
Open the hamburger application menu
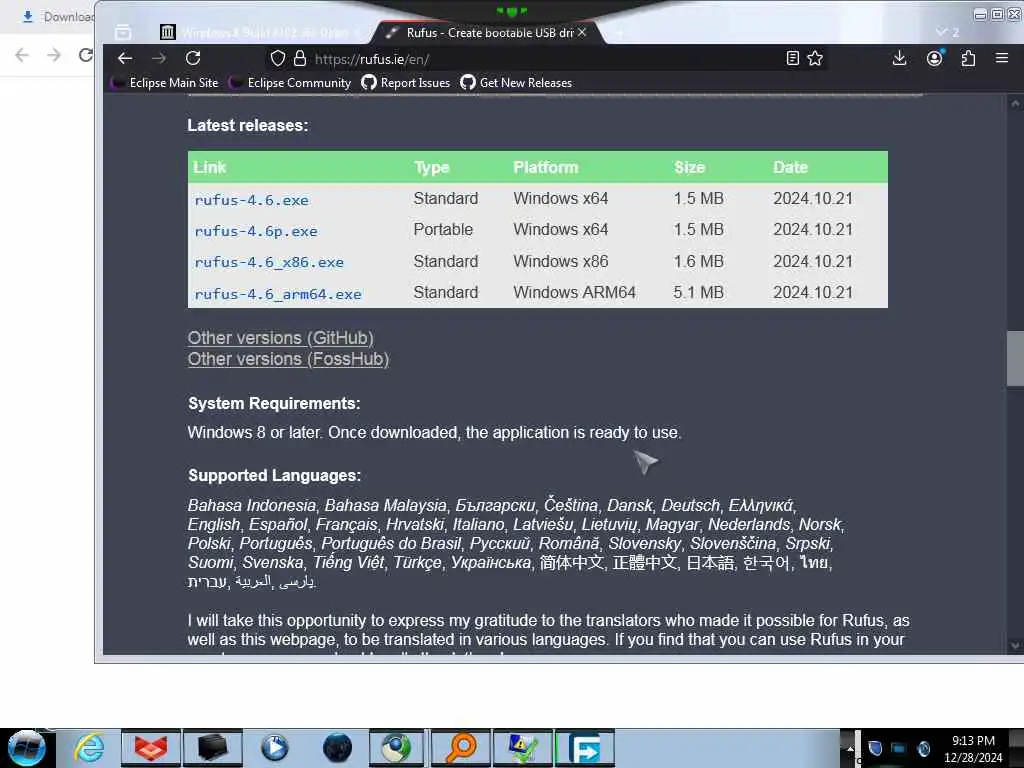[1002, 59]
